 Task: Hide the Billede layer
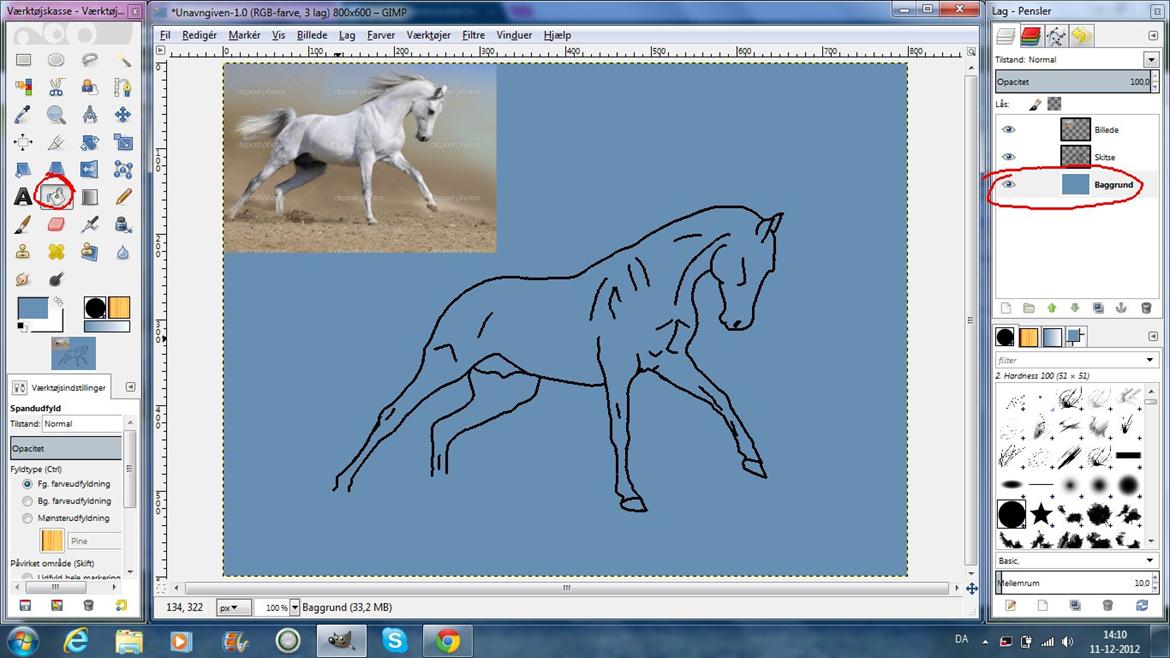pos(1008,130)
